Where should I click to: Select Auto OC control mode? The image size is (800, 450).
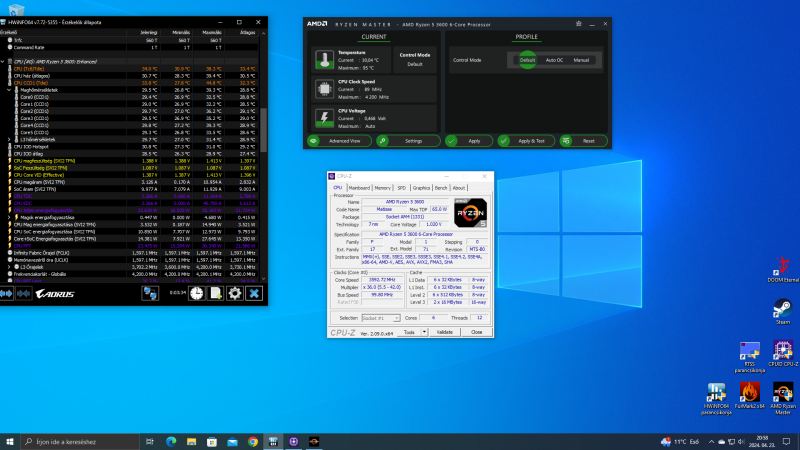pyautogui.click(x=554, y=60)
